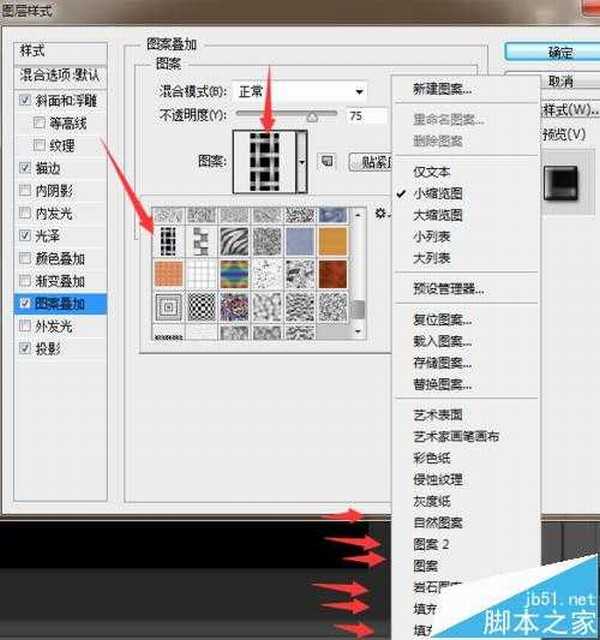Click 载入图案 to load patterns
This screenshot has height=640, width=600.
pos(443,341)
